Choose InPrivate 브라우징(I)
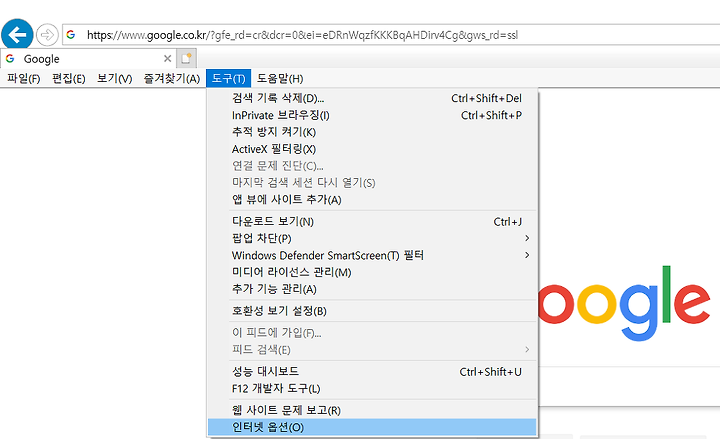 372,115
